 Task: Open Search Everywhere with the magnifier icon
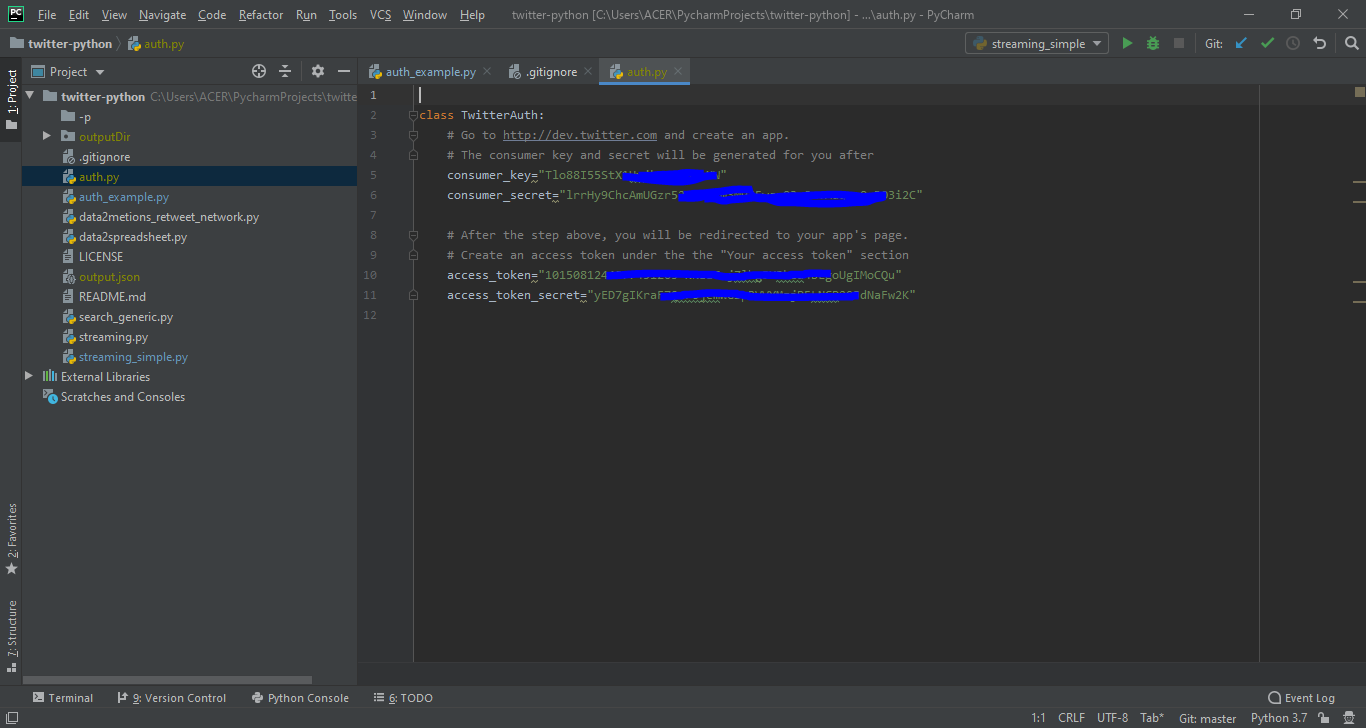1351,43
